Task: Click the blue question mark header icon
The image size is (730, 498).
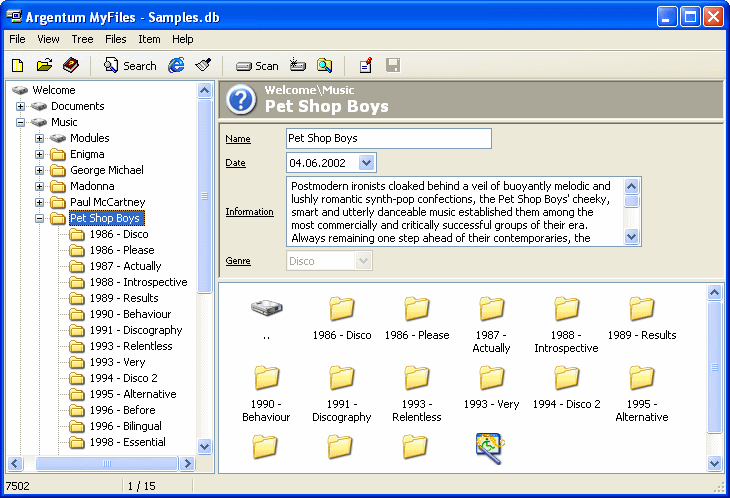Action: pyautogui.click(x=241, y=100)
